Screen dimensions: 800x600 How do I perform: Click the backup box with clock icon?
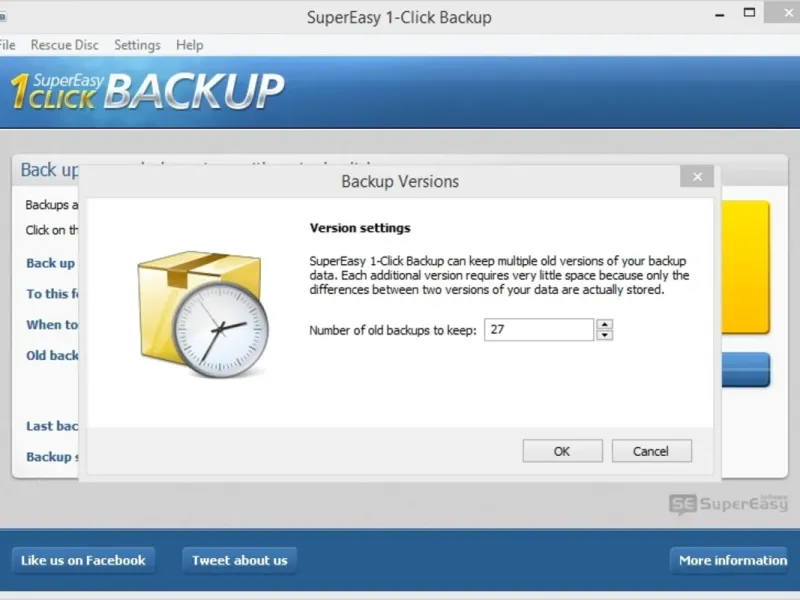point(200,311)
